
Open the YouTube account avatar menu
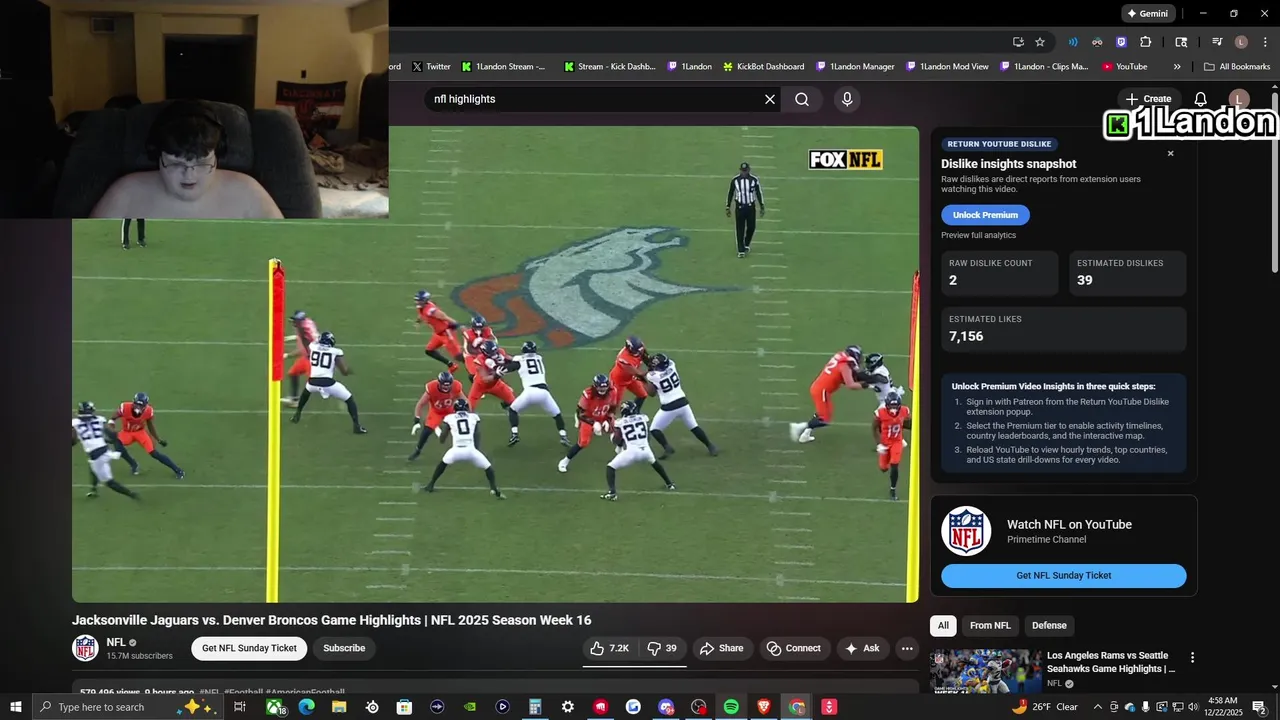1238,99
